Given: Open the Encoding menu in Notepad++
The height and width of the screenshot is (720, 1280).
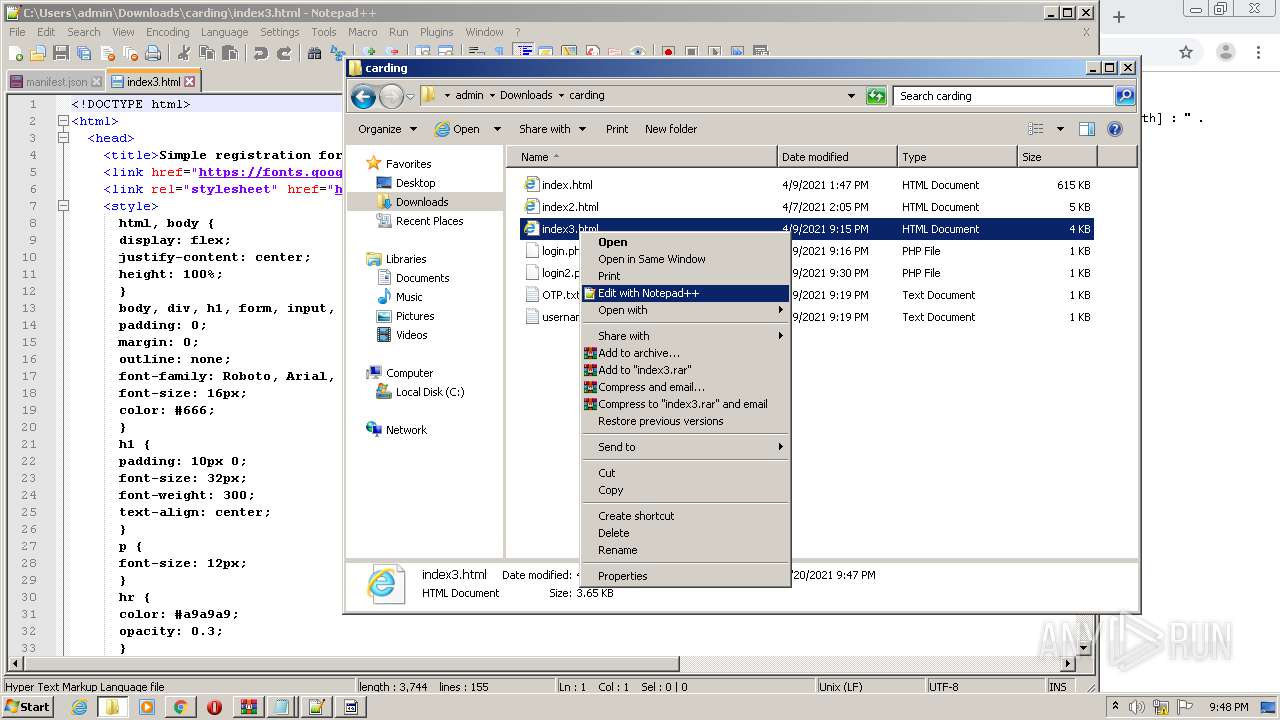Looking at the screenshot, I should [167, 32].
